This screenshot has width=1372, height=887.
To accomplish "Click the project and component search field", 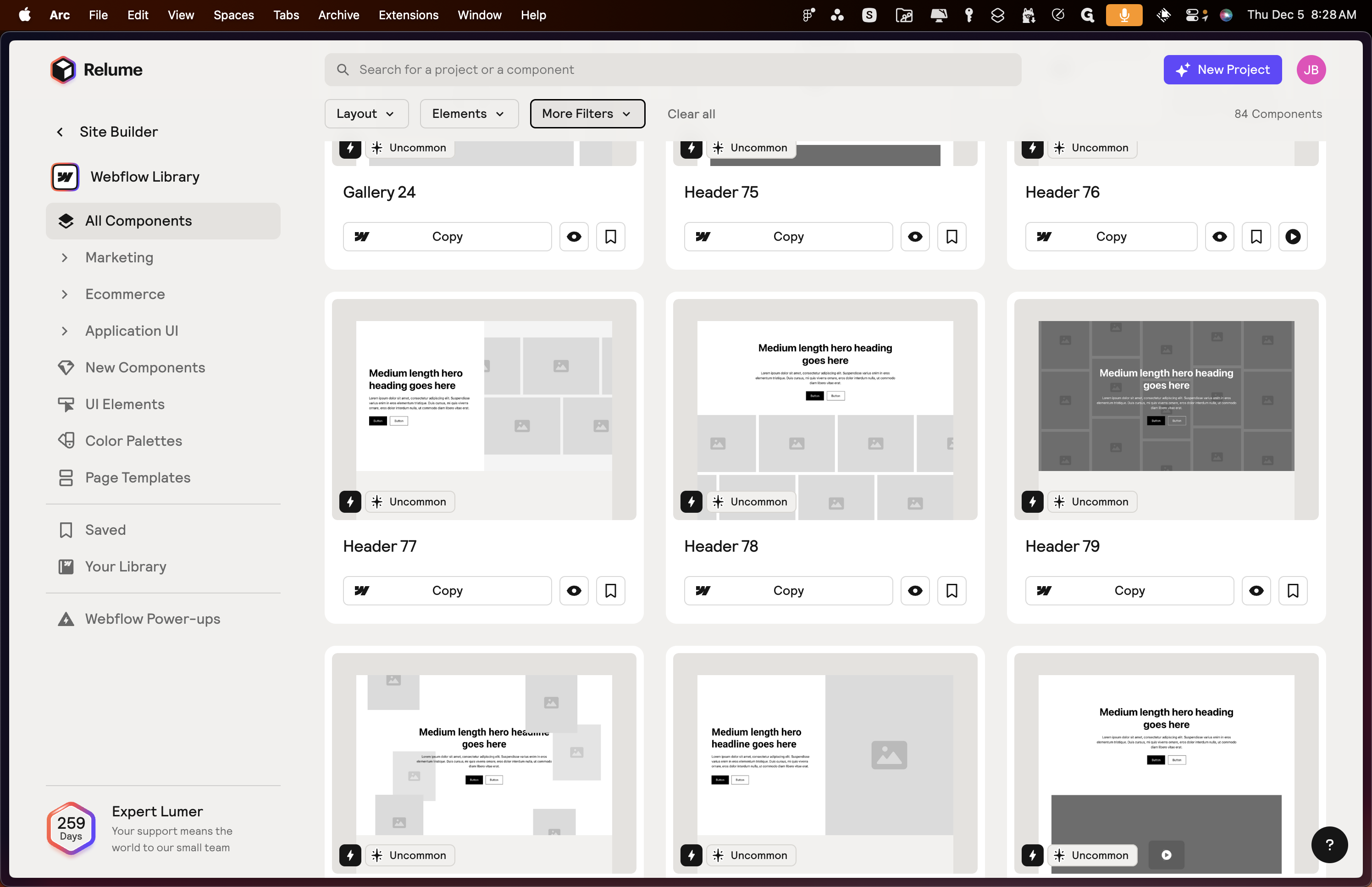I will tap(672, 70).
